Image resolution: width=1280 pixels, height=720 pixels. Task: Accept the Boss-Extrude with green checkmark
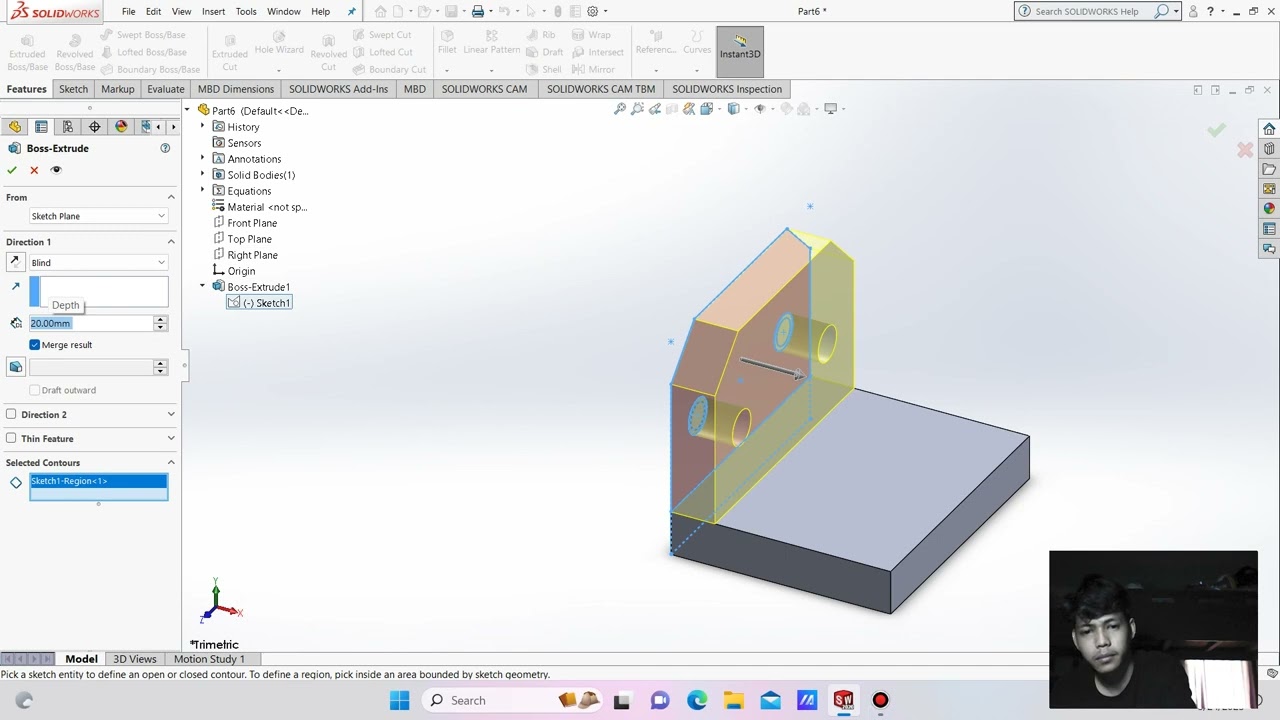(x=12, y=170)
